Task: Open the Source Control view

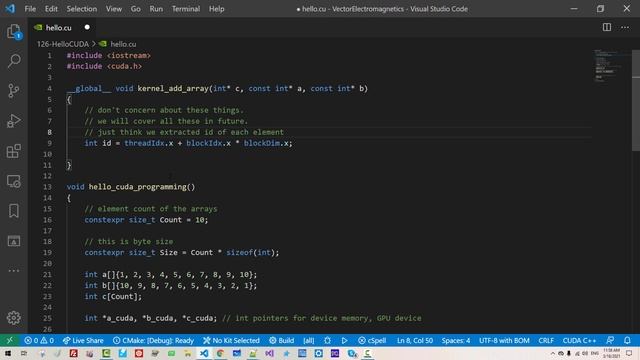Action: (x=14, y=91)
